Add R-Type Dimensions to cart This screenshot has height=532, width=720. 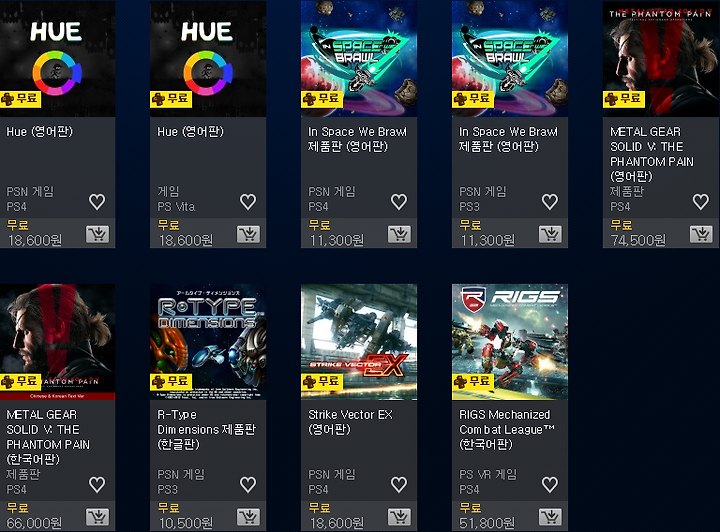248,517
